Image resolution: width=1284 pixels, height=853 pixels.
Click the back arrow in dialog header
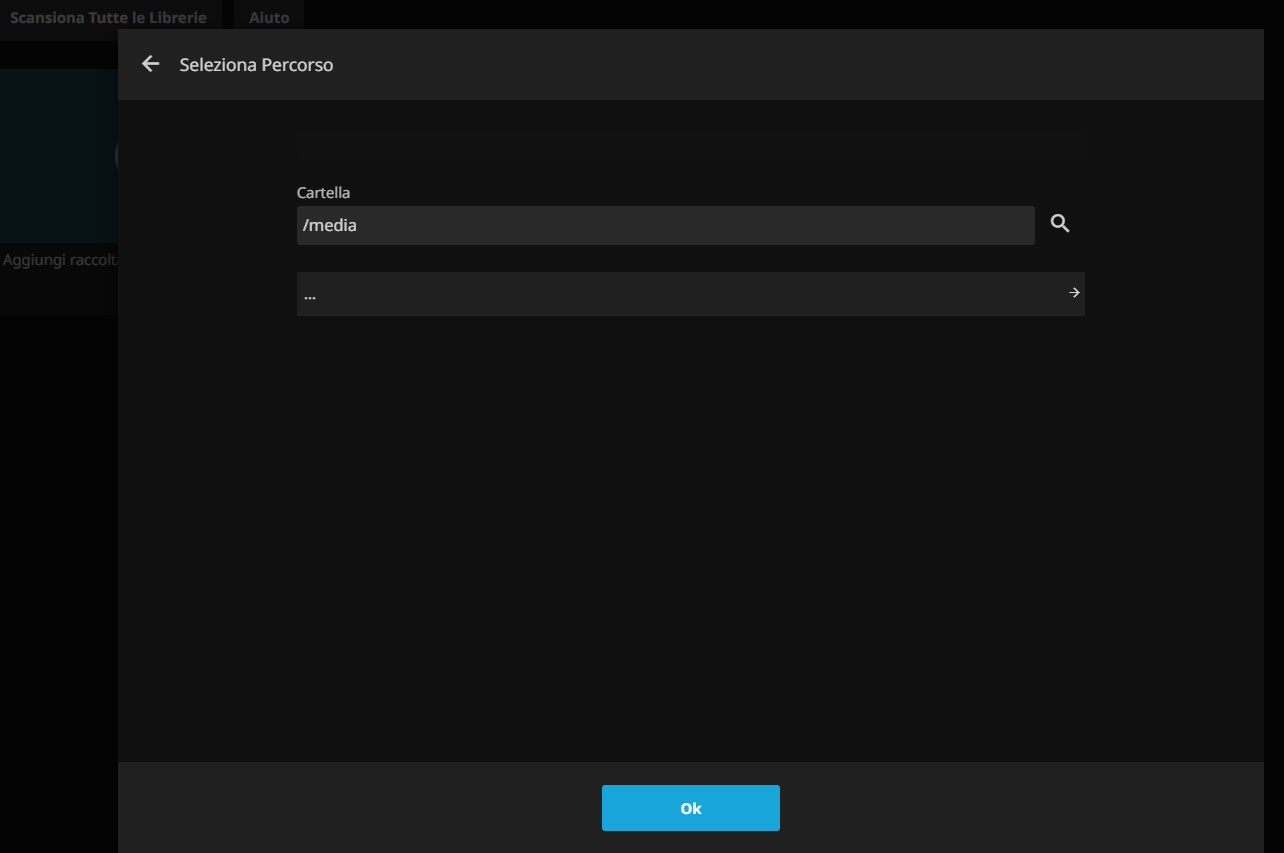pos(151,64)
